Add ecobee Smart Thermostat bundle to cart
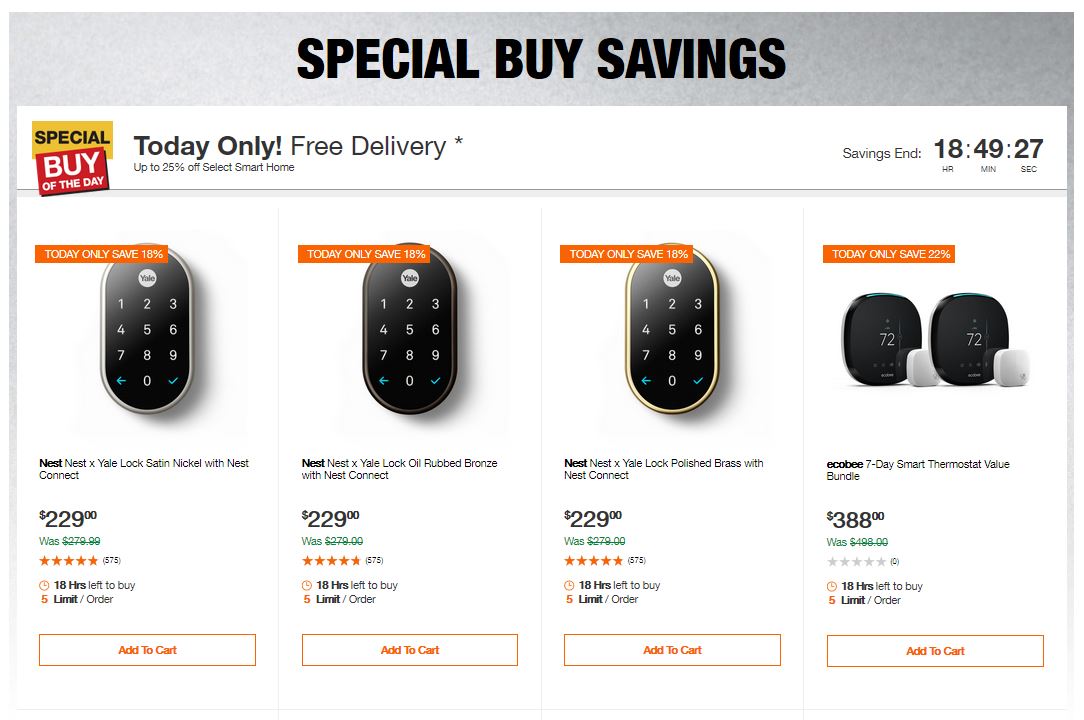The image size is (1084, 720). click(935, 651)
